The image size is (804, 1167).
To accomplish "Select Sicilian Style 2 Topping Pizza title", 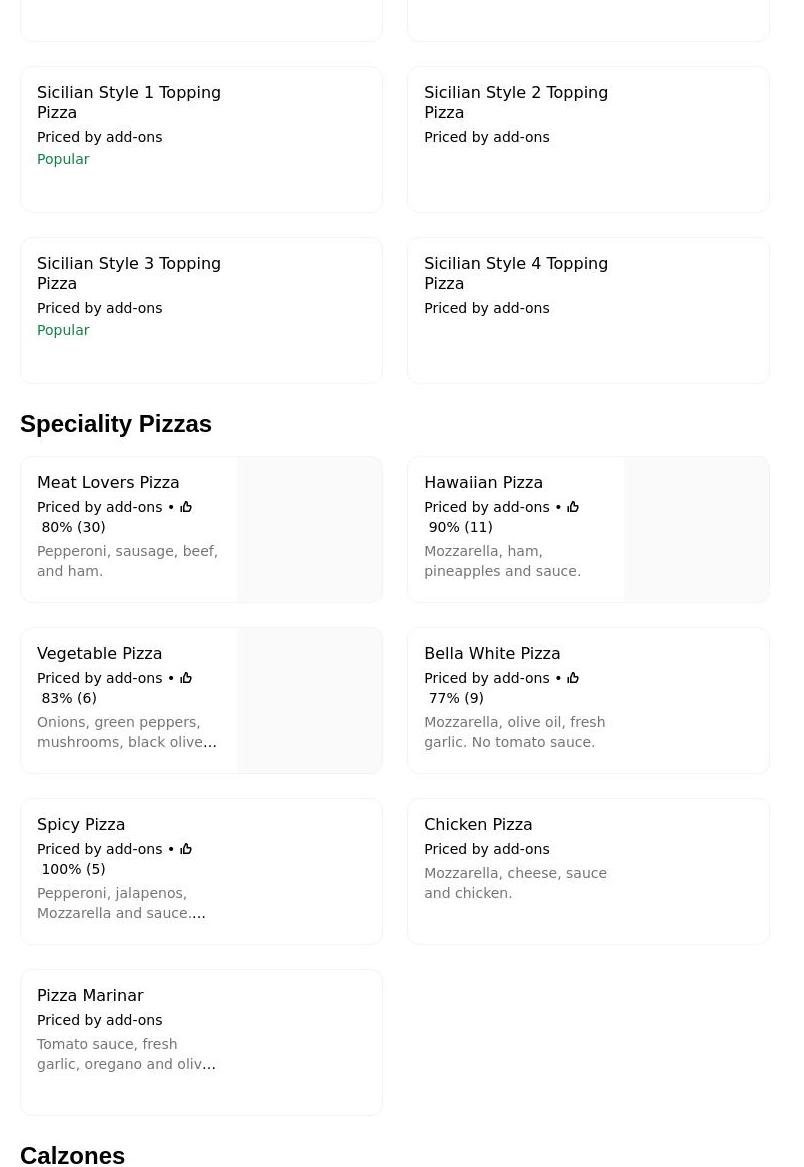I will pyautogui.click(x=516, y=102).
